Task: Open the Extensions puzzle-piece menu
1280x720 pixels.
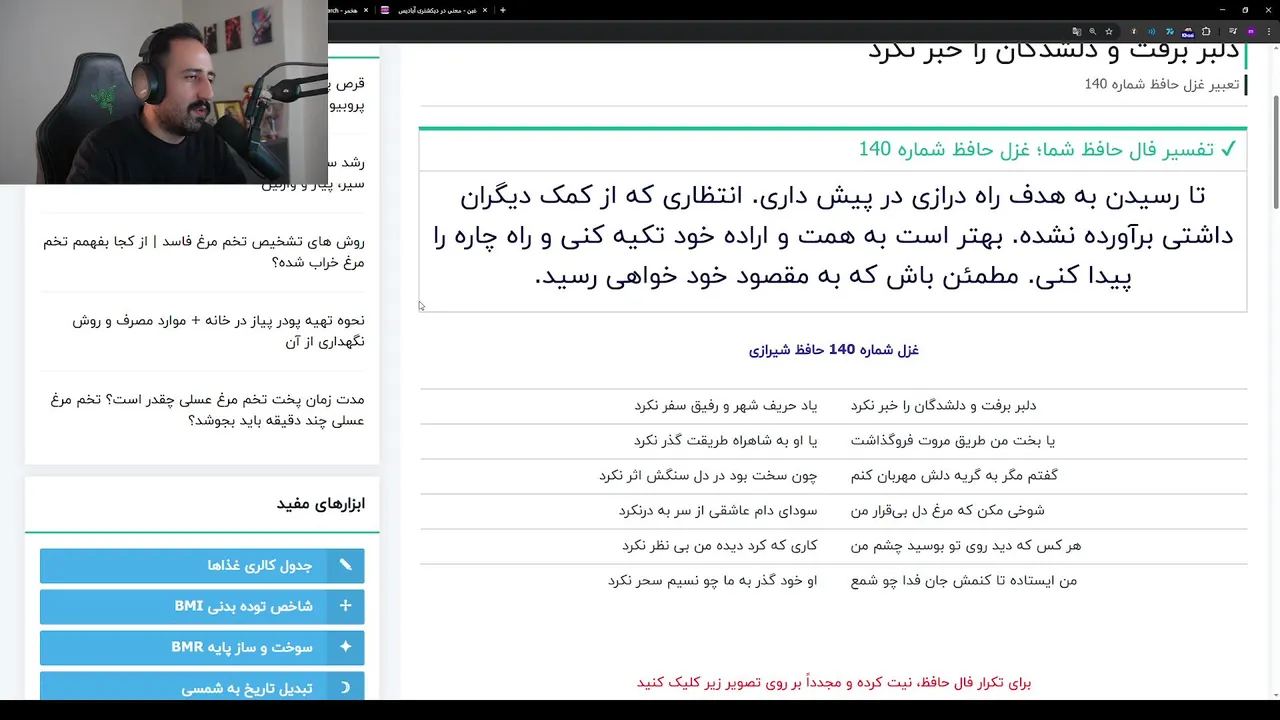Action: pos(1206,32)
